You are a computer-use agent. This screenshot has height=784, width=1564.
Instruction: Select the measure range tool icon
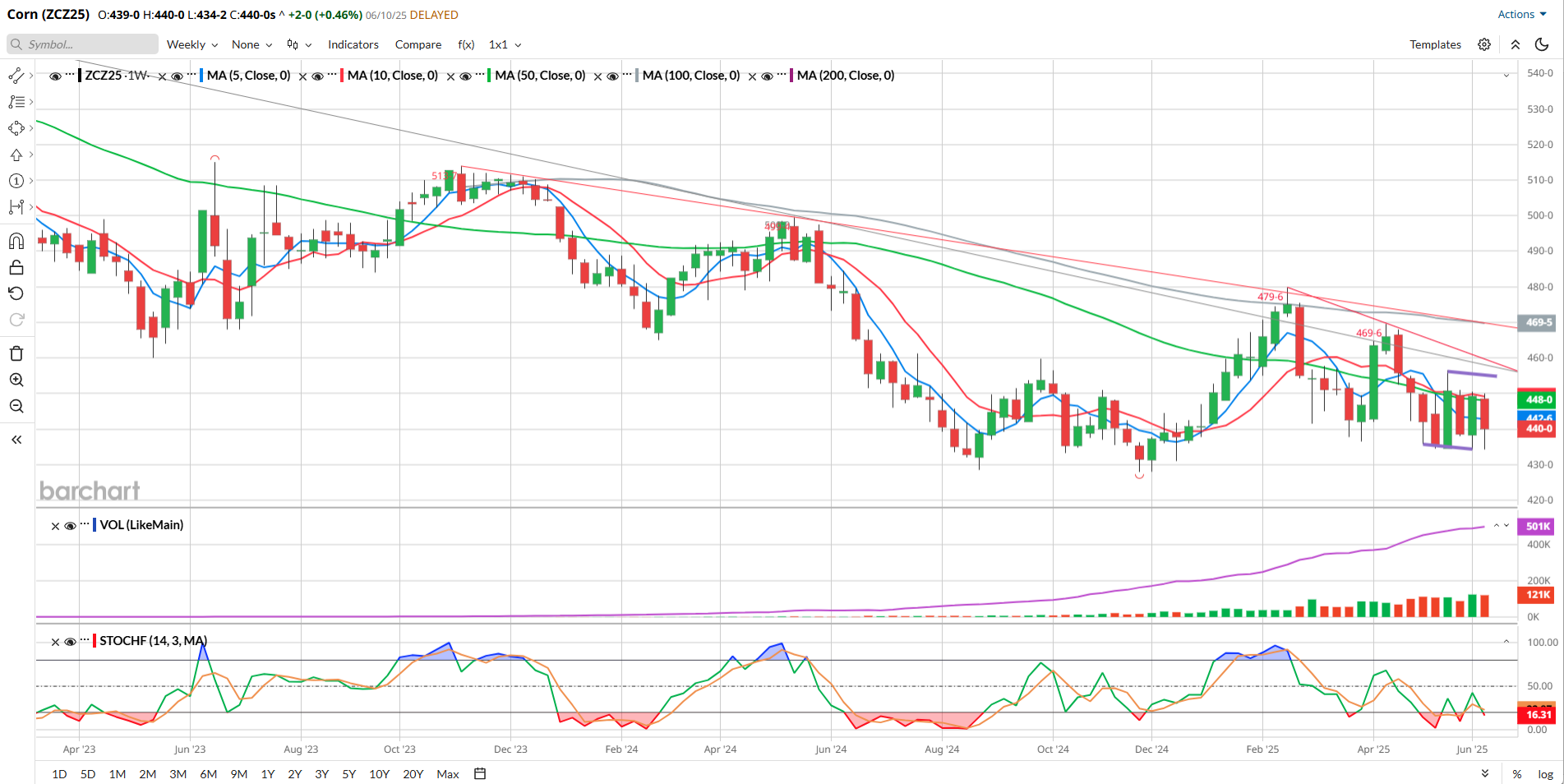point(16,207)
